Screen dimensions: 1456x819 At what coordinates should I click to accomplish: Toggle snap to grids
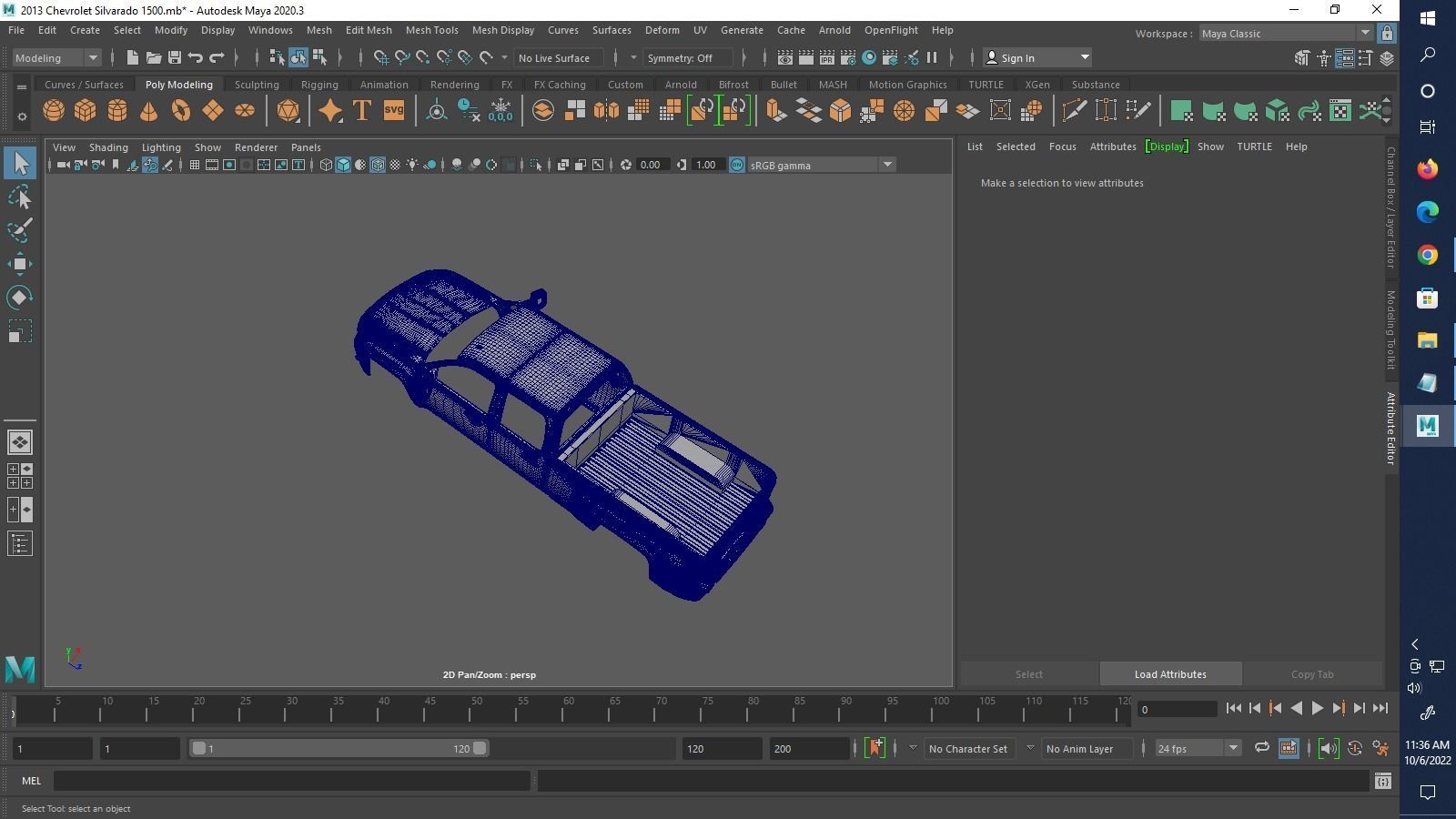pos(381,57)
